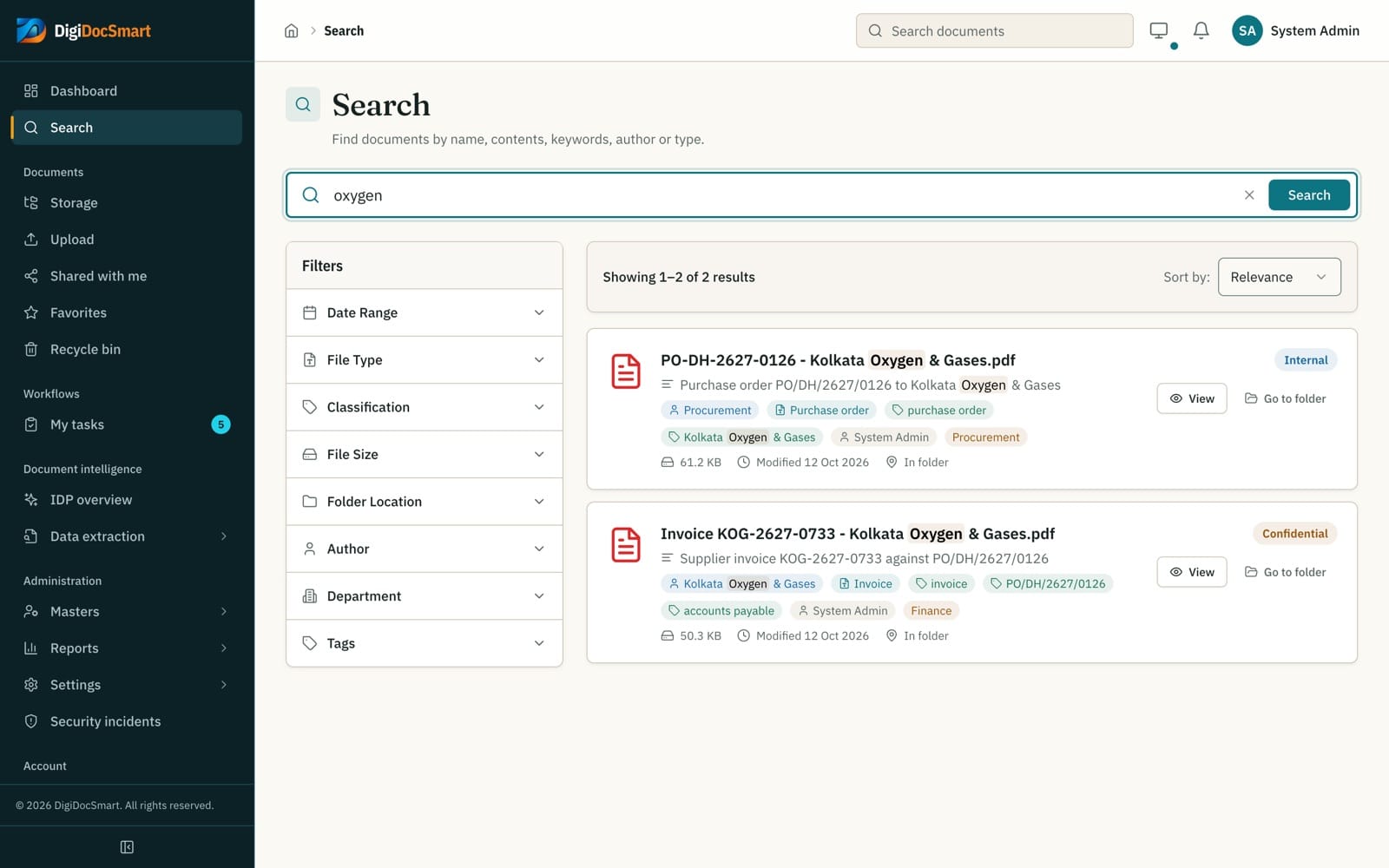The height and width of the screenshot is (868, 1389).
Task: Open IDP overview
Action: coord(127,499)
